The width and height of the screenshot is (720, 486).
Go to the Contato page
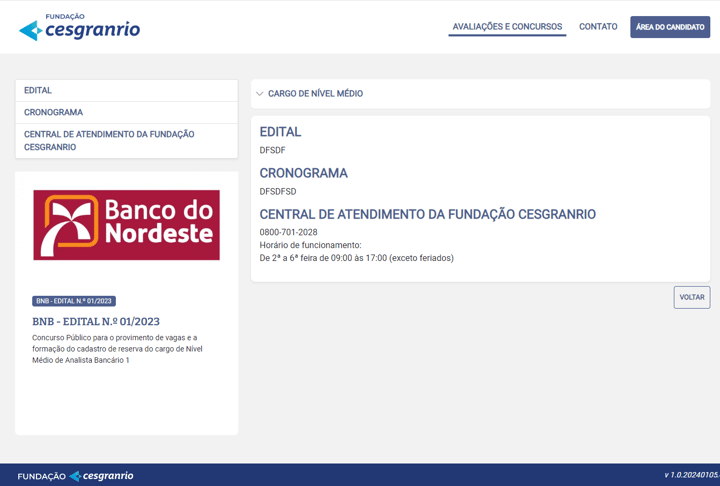[598, 27]
